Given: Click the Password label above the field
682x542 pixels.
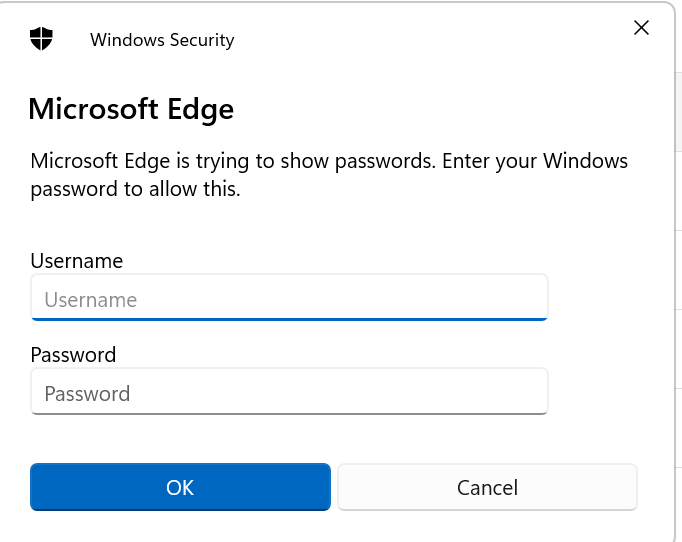Looking at the screenshot, I should (73, 354).
